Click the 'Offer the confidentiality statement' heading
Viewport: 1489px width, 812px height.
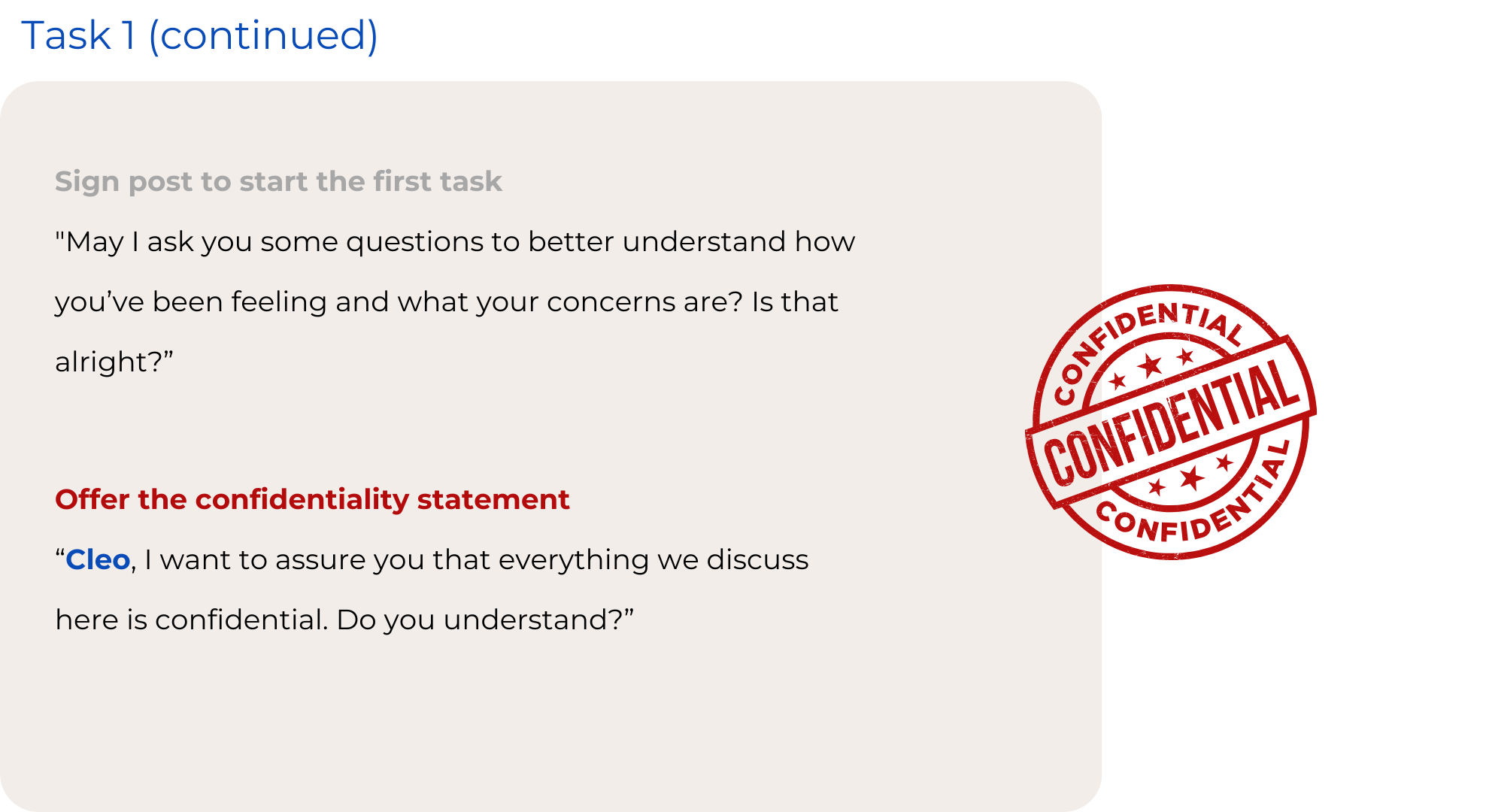click(312, 499)
